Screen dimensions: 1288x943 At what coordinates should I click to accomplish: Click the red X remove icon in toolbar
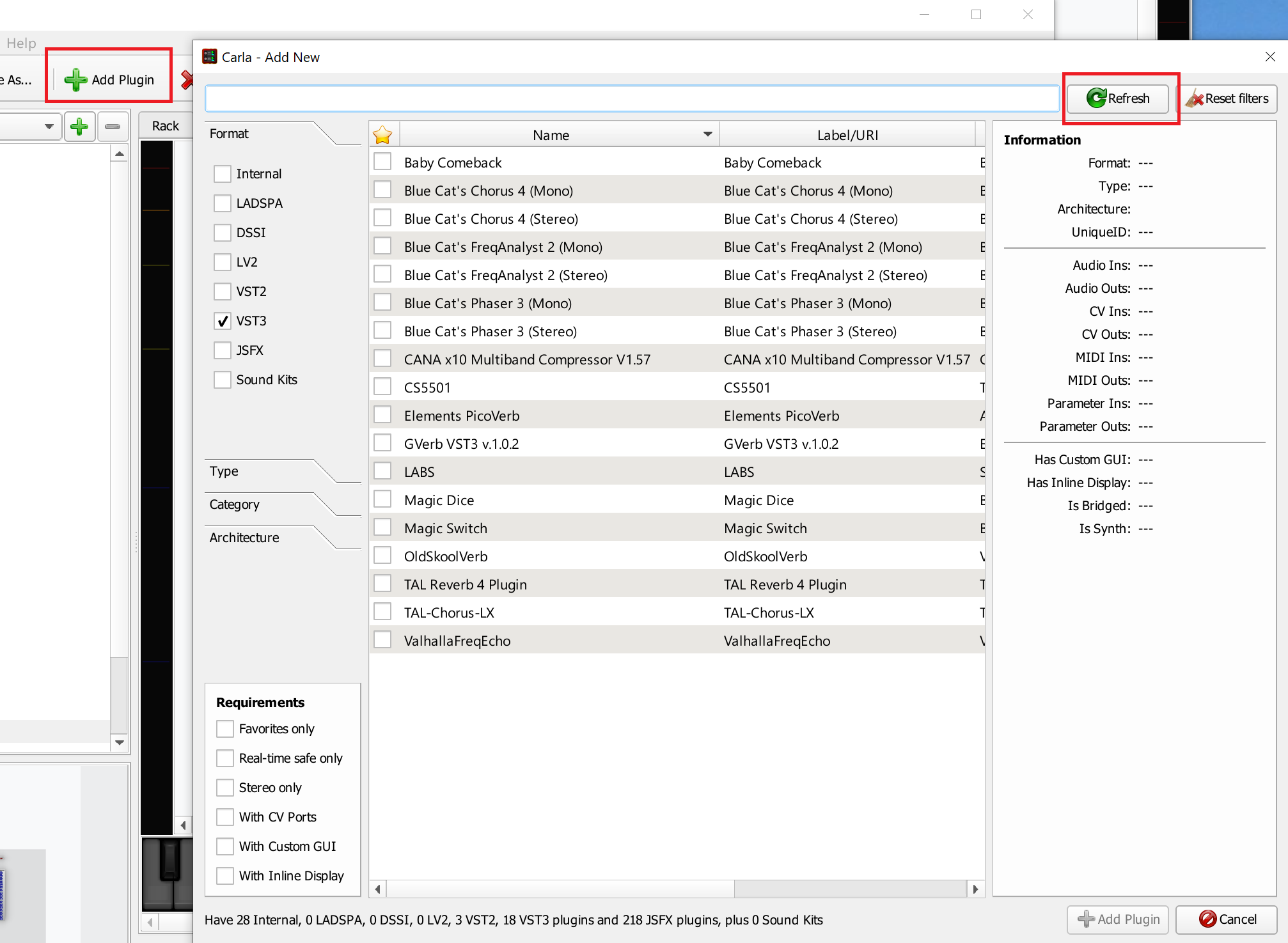(187, 80)
